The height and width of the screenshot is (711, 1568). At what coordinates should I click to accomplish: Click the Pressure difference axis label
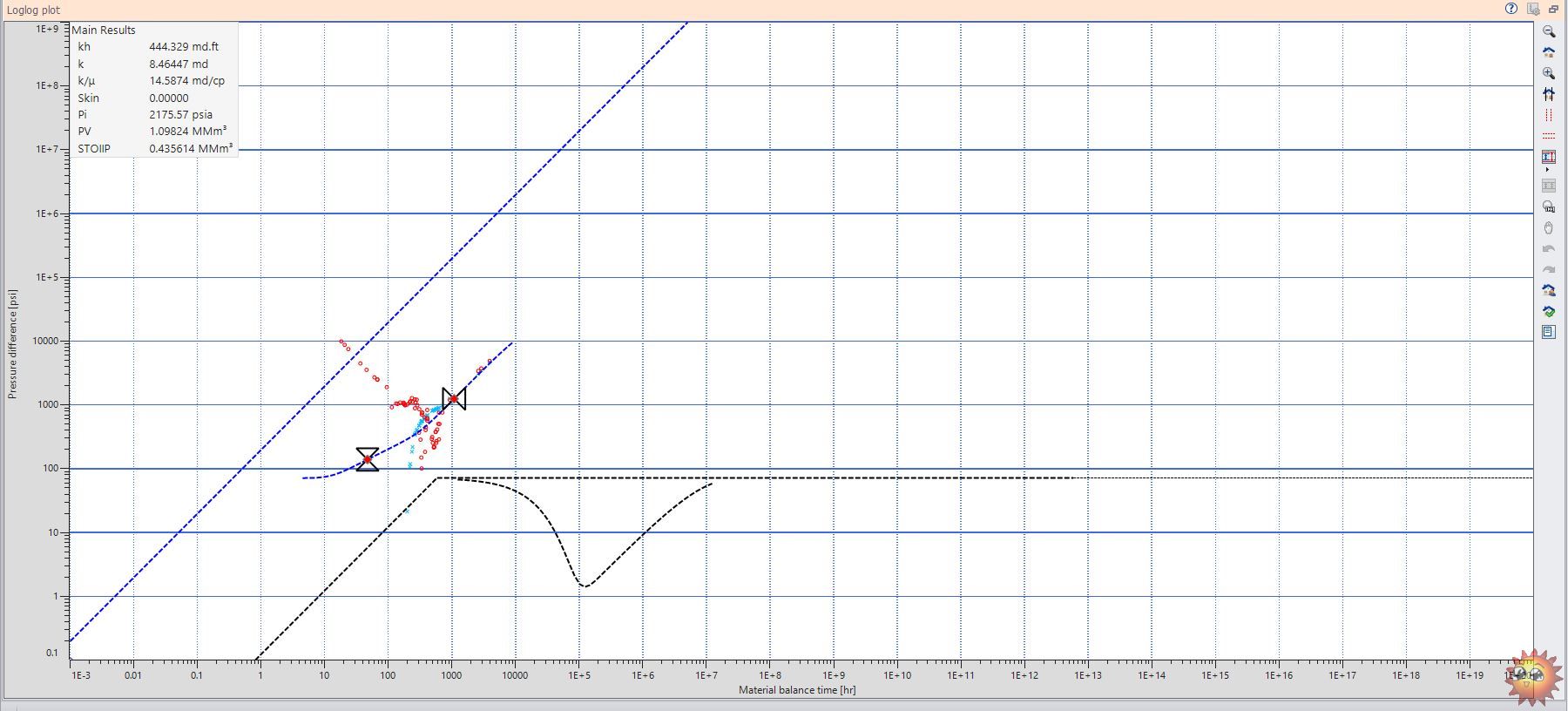pos(12,344)
